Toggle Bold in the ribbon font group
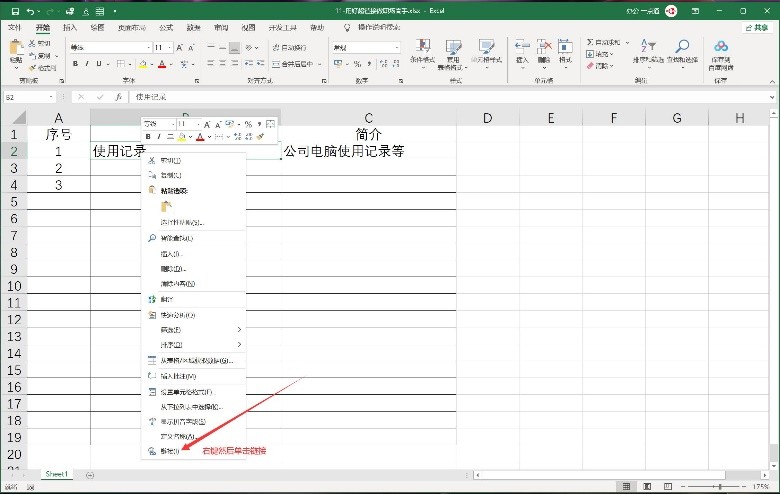Image resolution: width=780 pixels, height=494 pixels. coord(76,64)
